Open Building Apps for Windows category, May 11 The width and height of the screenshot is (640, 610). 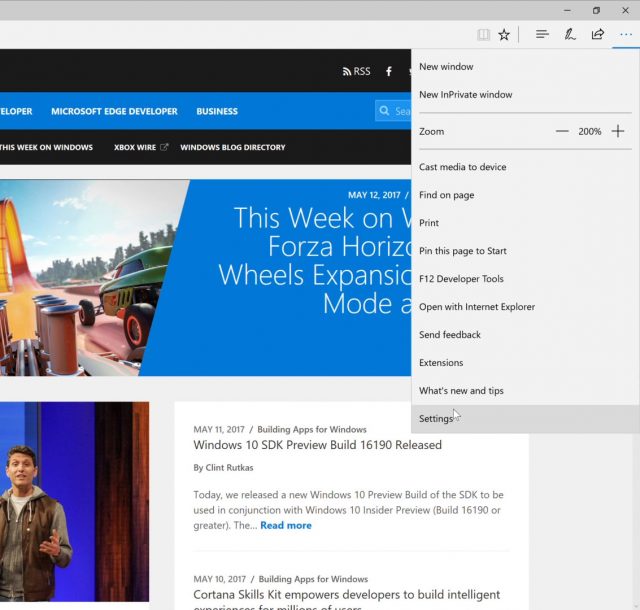click(x=312, y=430)
